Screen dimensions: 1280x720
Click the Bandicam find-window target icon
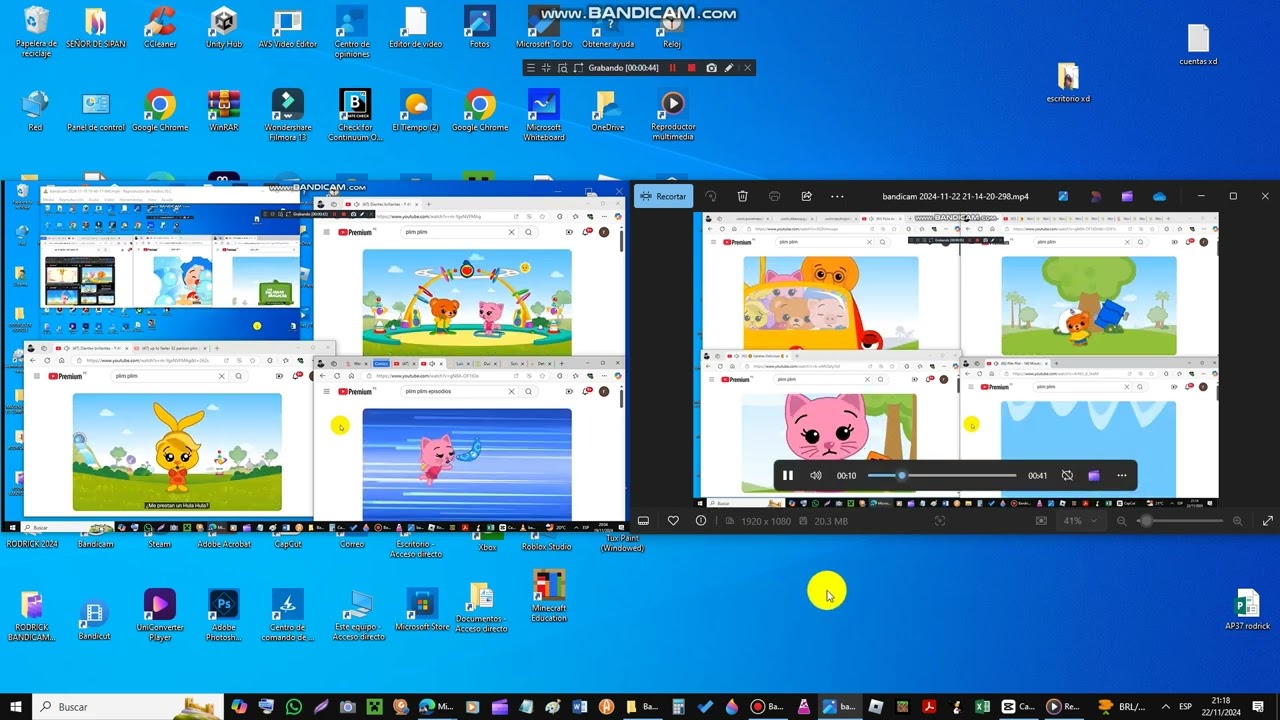coord(562,68)
